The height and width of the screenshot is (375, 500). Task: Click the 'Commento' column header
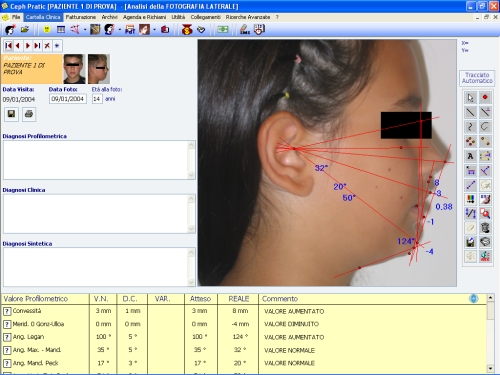pyautogui.click(x=280, y=299)
